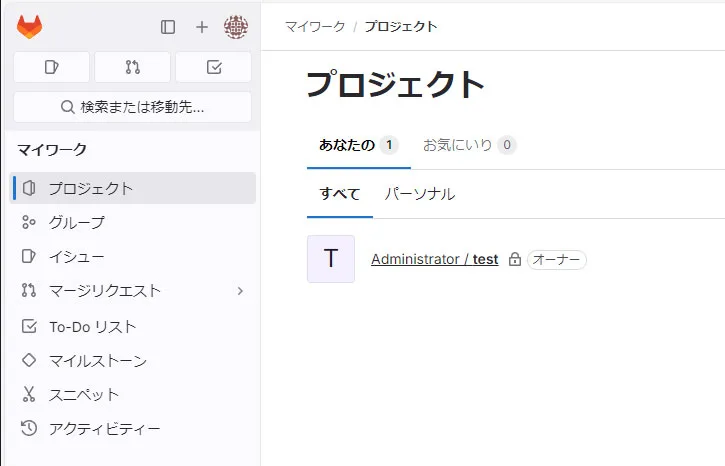
Task: Select プロジェクト in the sidebar
Action: 133,188
